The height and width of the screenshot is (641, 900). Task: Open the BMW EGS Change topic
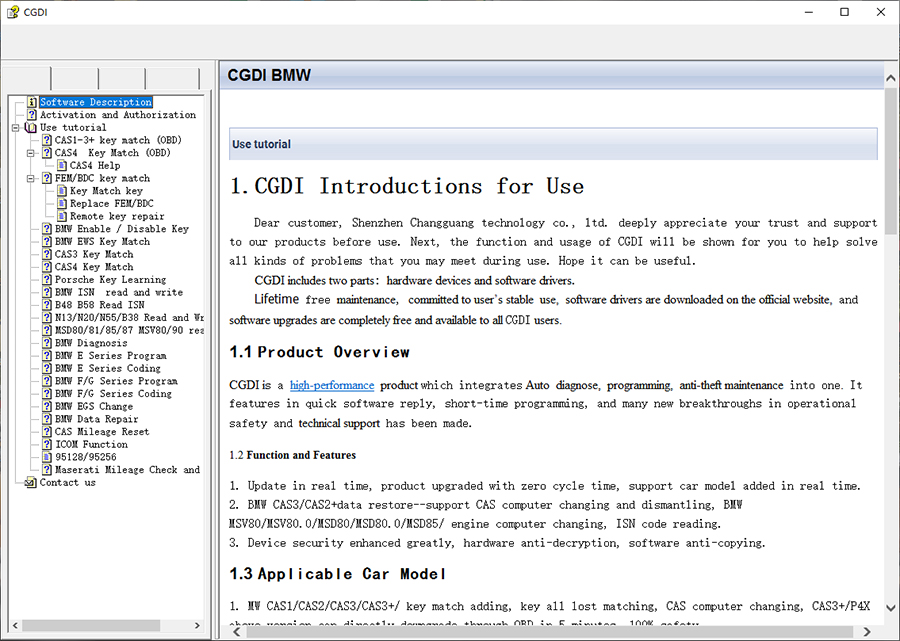(93, 407)
